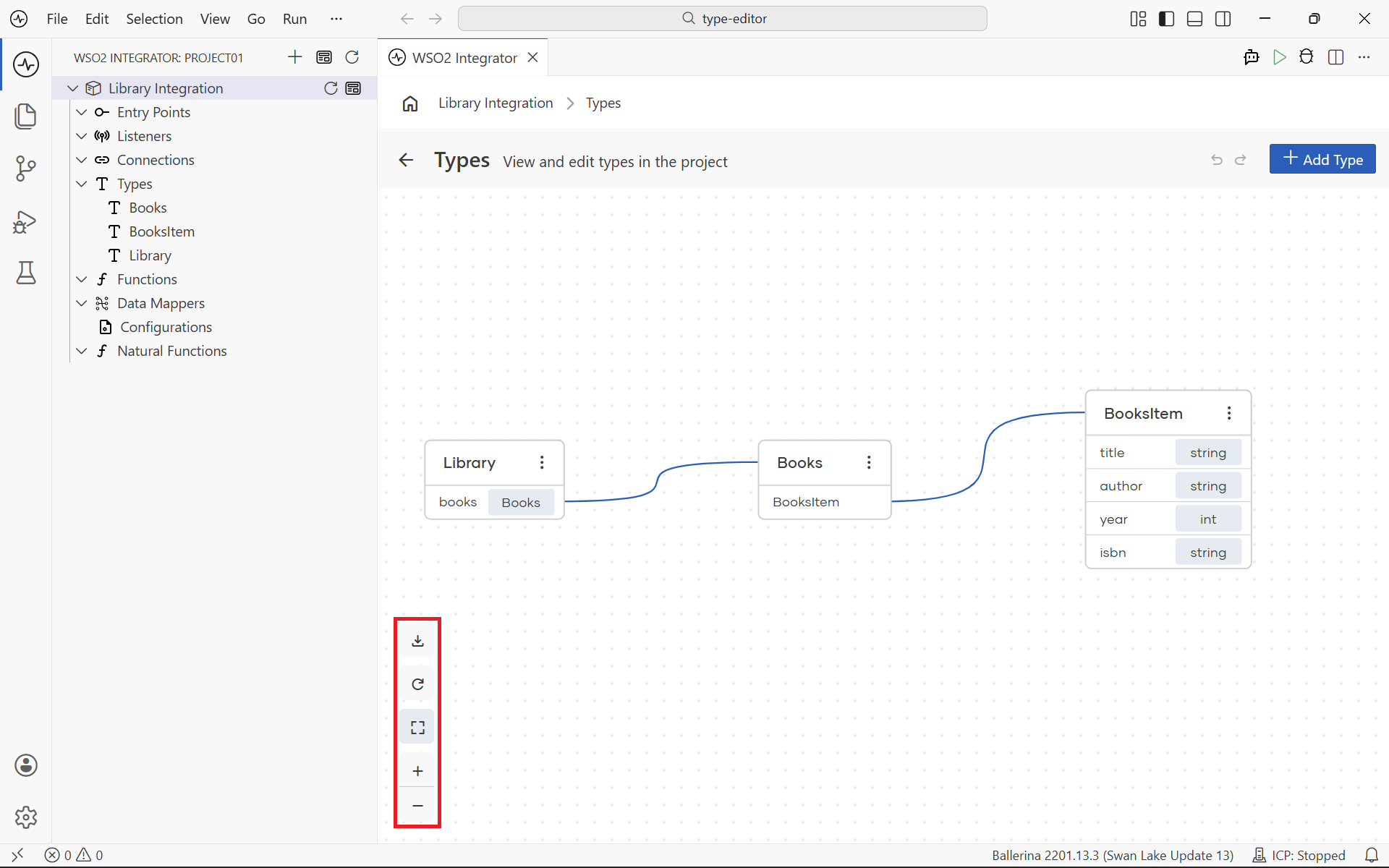The image size is (1389, 868).
Task: Click refresh icon in WSO2 Integrator panel header
Action: pyautogui.click(x=352, y=57)
